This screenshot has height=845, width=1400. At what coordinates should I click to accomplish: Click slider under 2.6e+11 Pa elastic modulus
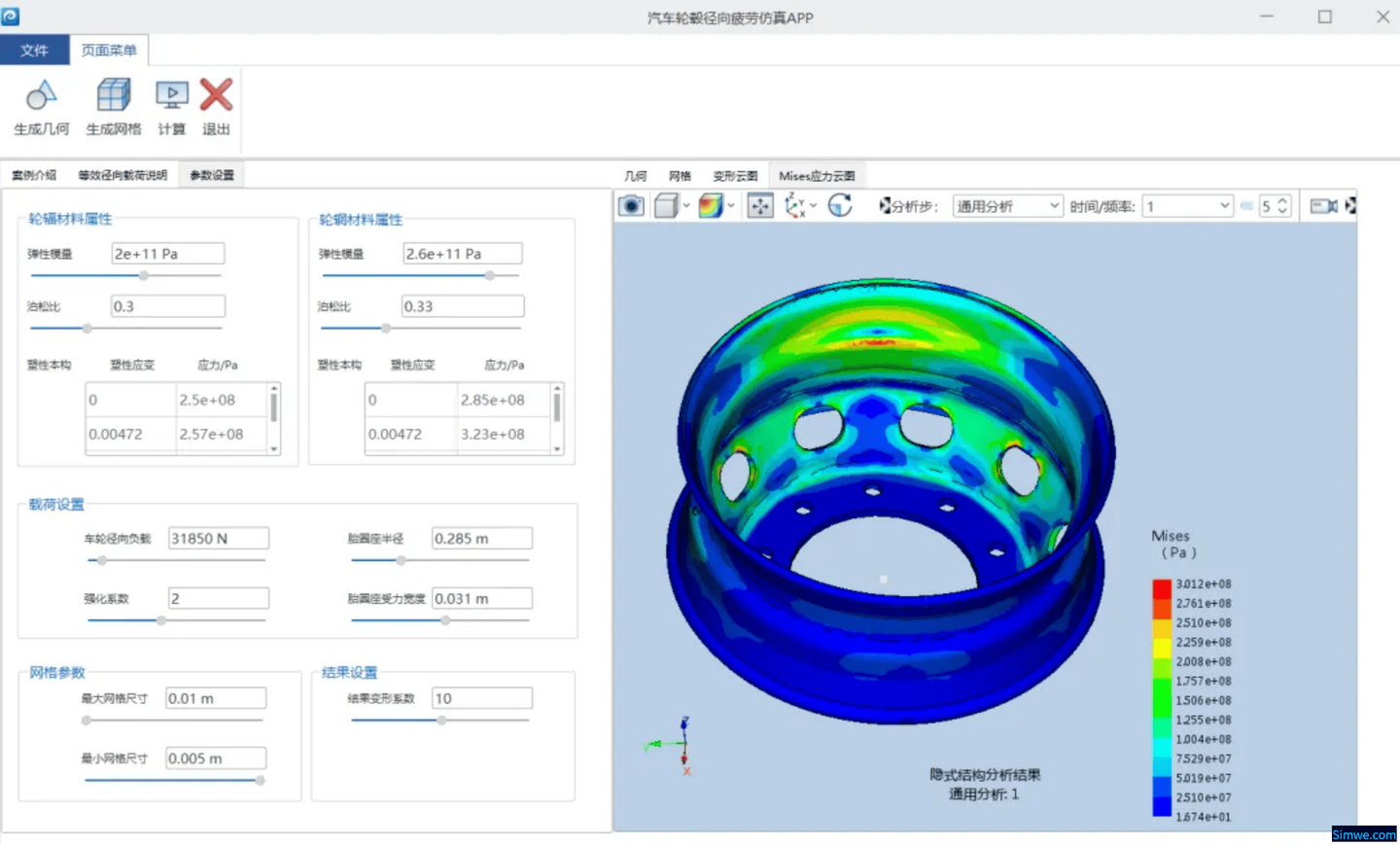[x=421, y=276]
